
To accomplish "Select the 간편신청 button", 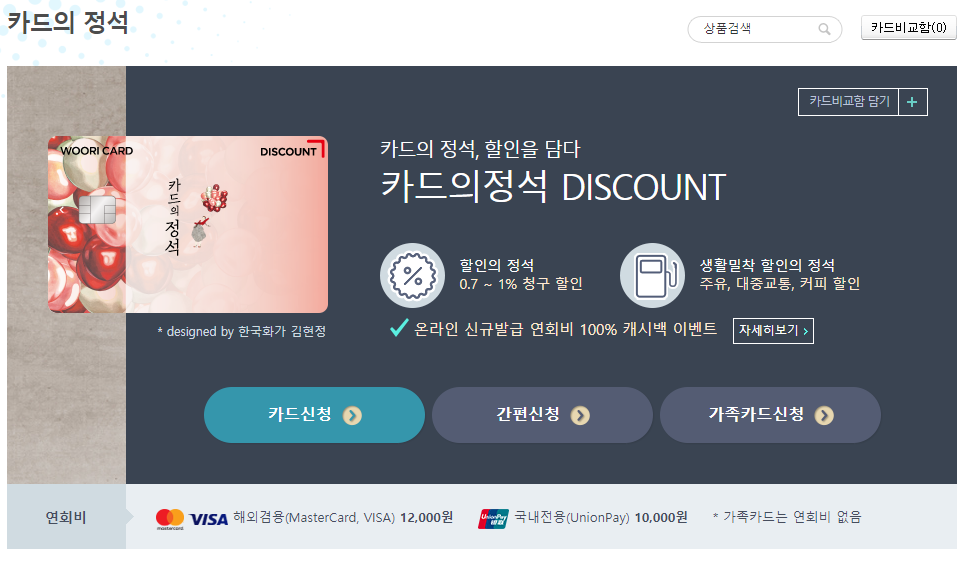I will pos(542,415).
